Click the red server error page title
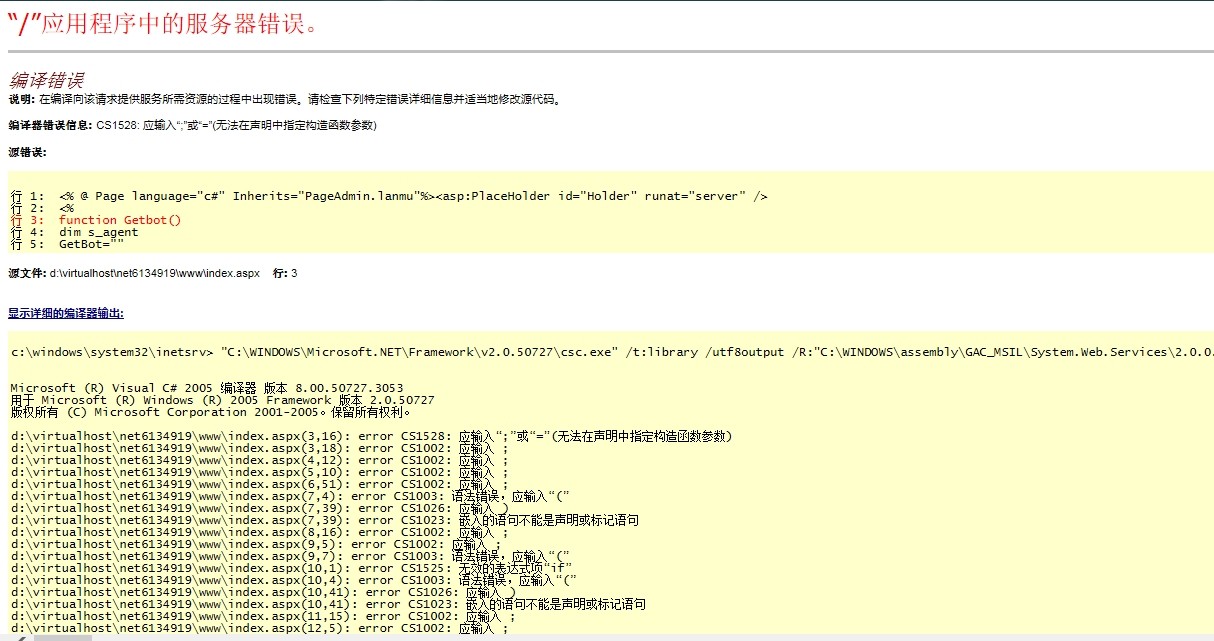 coord(164,24)
